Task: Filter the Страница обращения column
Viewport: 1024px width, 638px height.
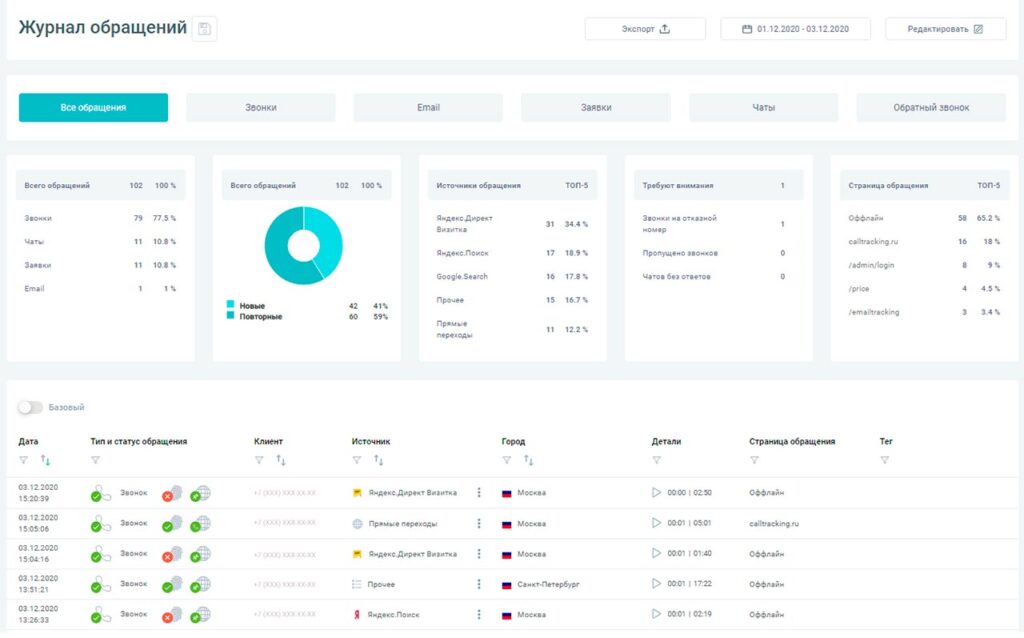Action: coord(754,460)
